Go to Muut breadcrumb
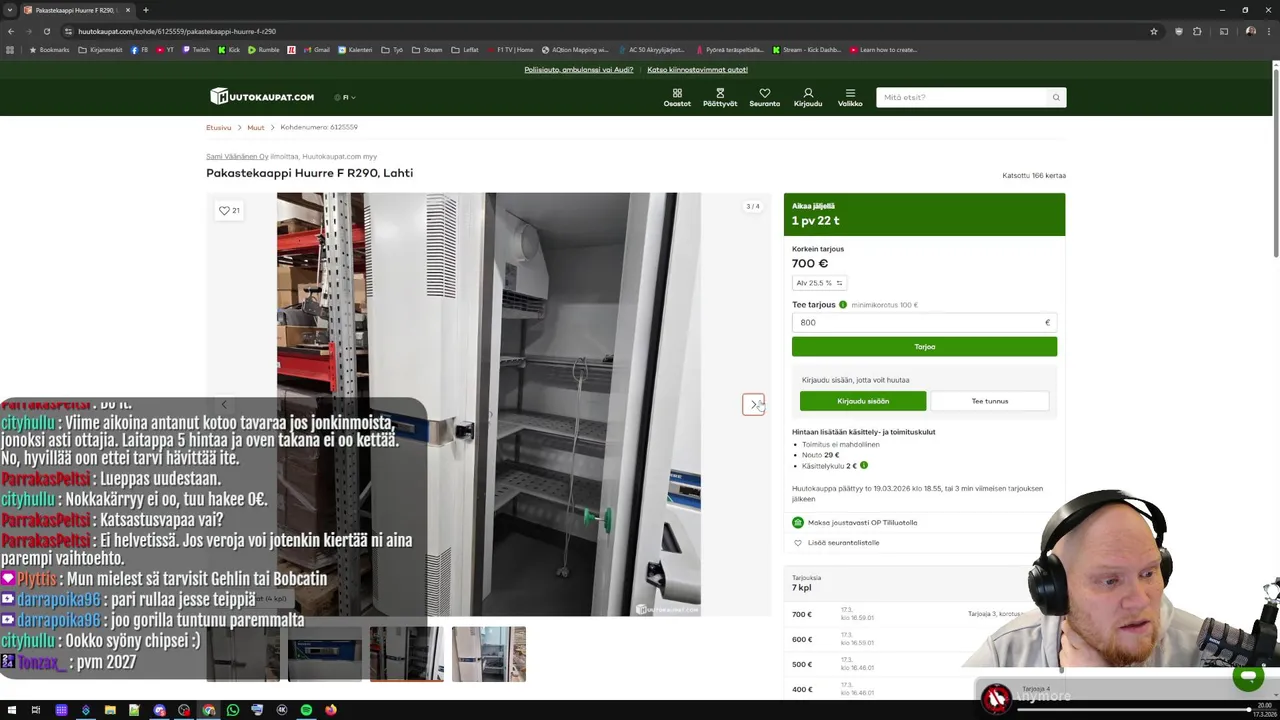The width and height of the screenshot is (1280, 720). coord(256,128)
